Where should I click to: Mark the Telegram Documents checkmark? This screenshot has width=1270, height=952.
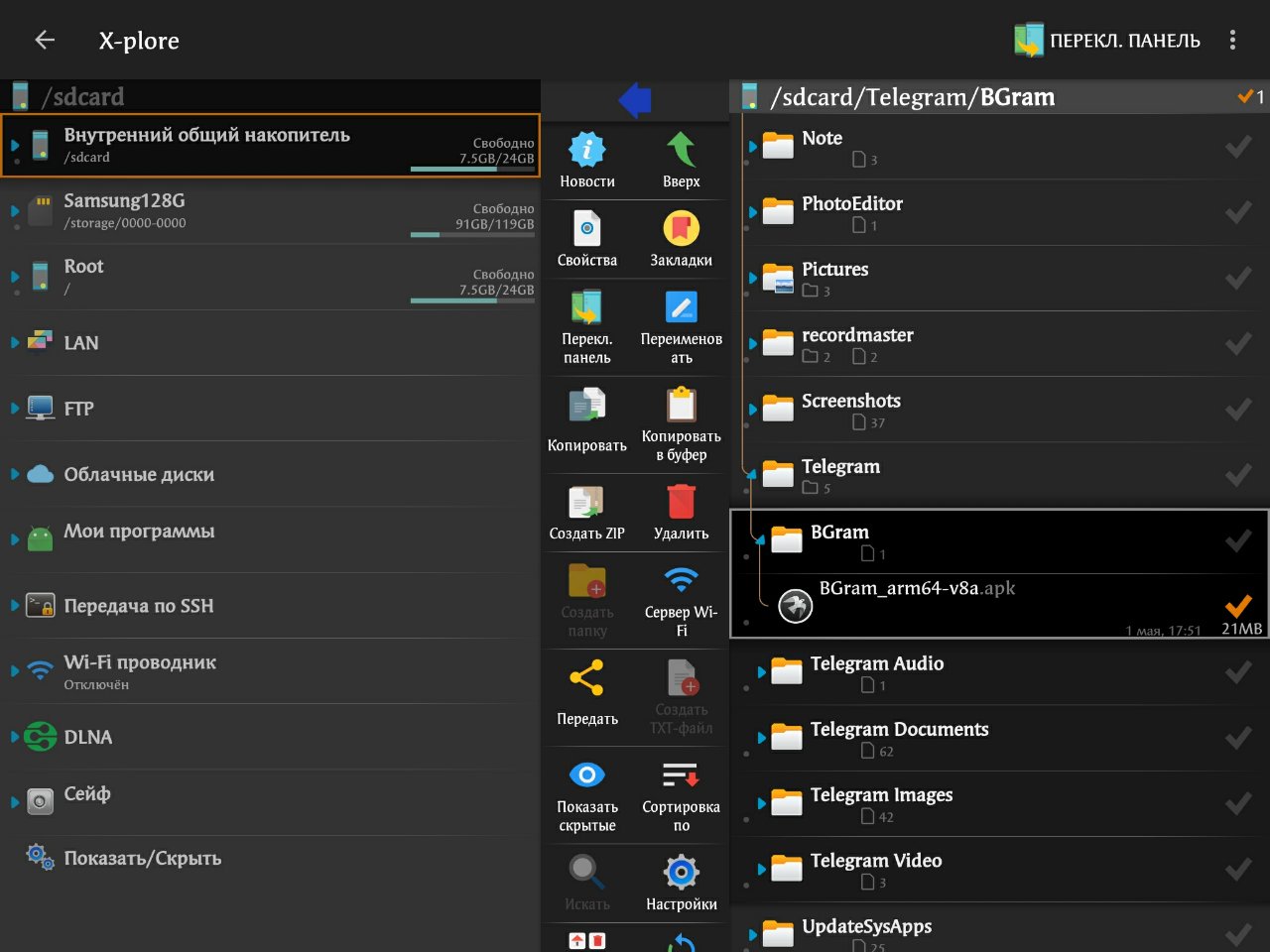pos(1237,738)
